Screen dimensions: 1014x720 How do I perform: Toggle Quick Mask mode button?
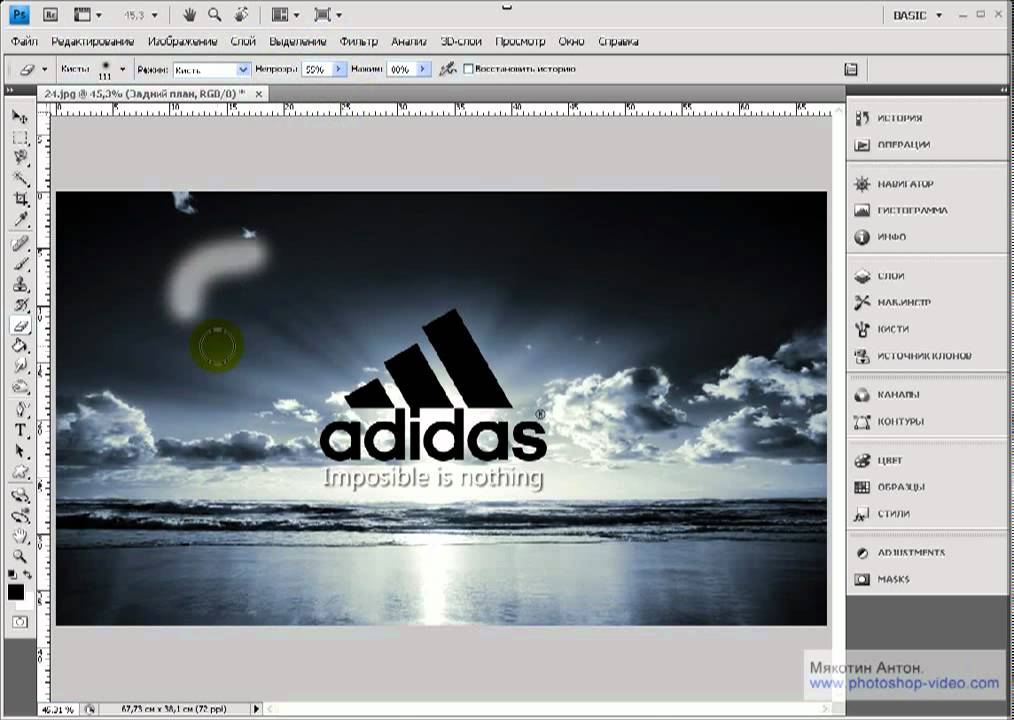coord(20,622)
